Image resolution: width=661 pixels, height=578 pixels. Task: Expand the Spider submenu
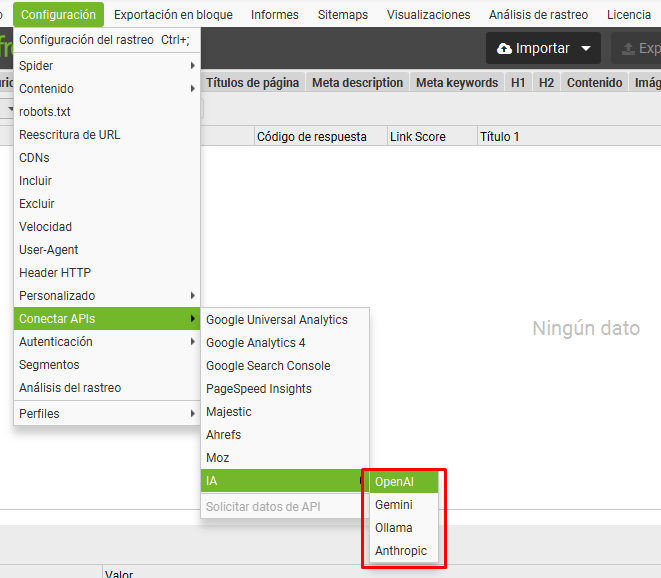tap(106, 66)
